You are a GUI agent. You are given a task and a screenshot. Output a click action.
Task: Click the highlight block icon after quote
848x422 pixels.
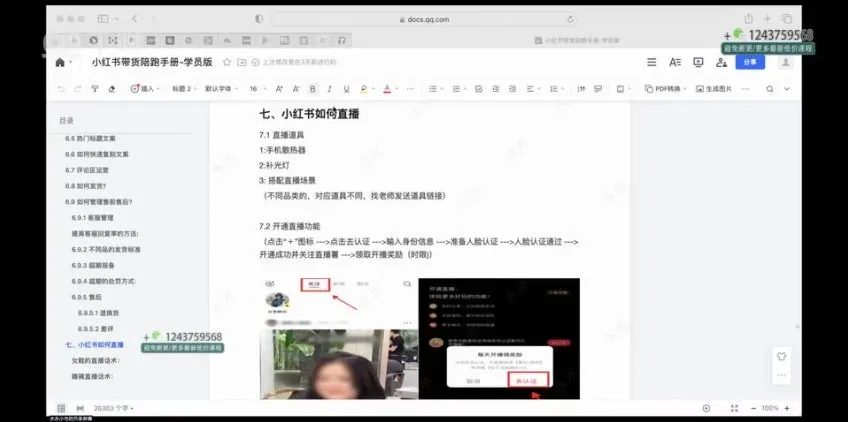[598, 89]
